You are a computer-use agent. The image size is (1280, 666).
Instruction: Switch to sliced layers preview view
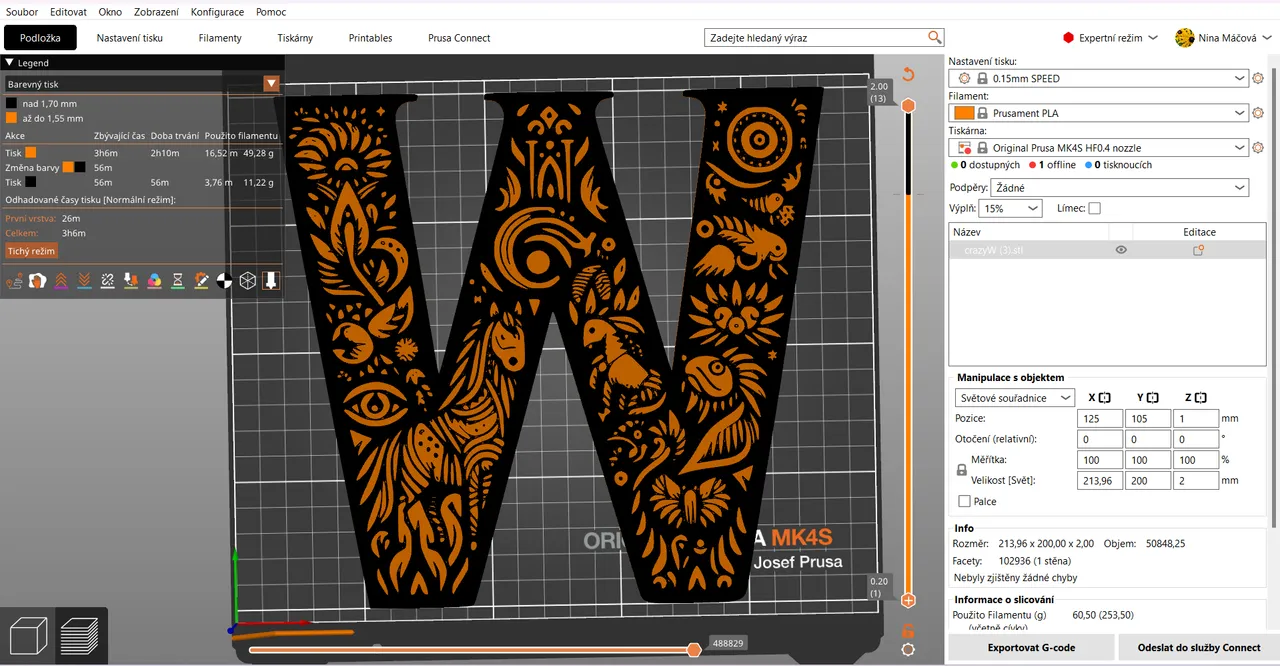tap(80, 636)
